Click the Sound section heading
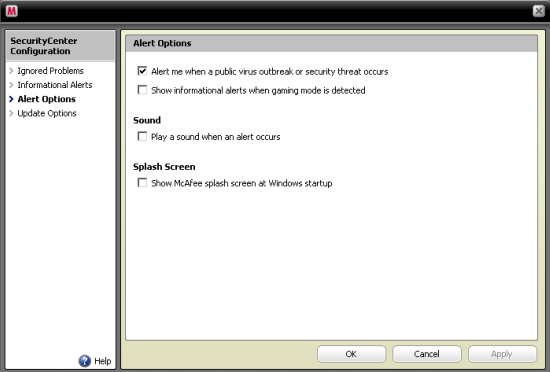Viewport: 550px width, 372px height. click(147, 120)
